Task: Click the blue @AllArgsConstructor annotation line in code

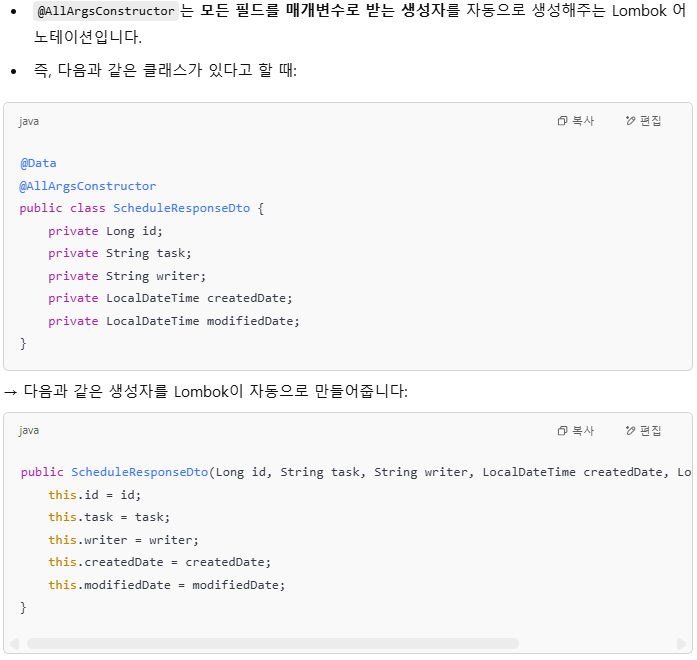Action: [88, 186]
